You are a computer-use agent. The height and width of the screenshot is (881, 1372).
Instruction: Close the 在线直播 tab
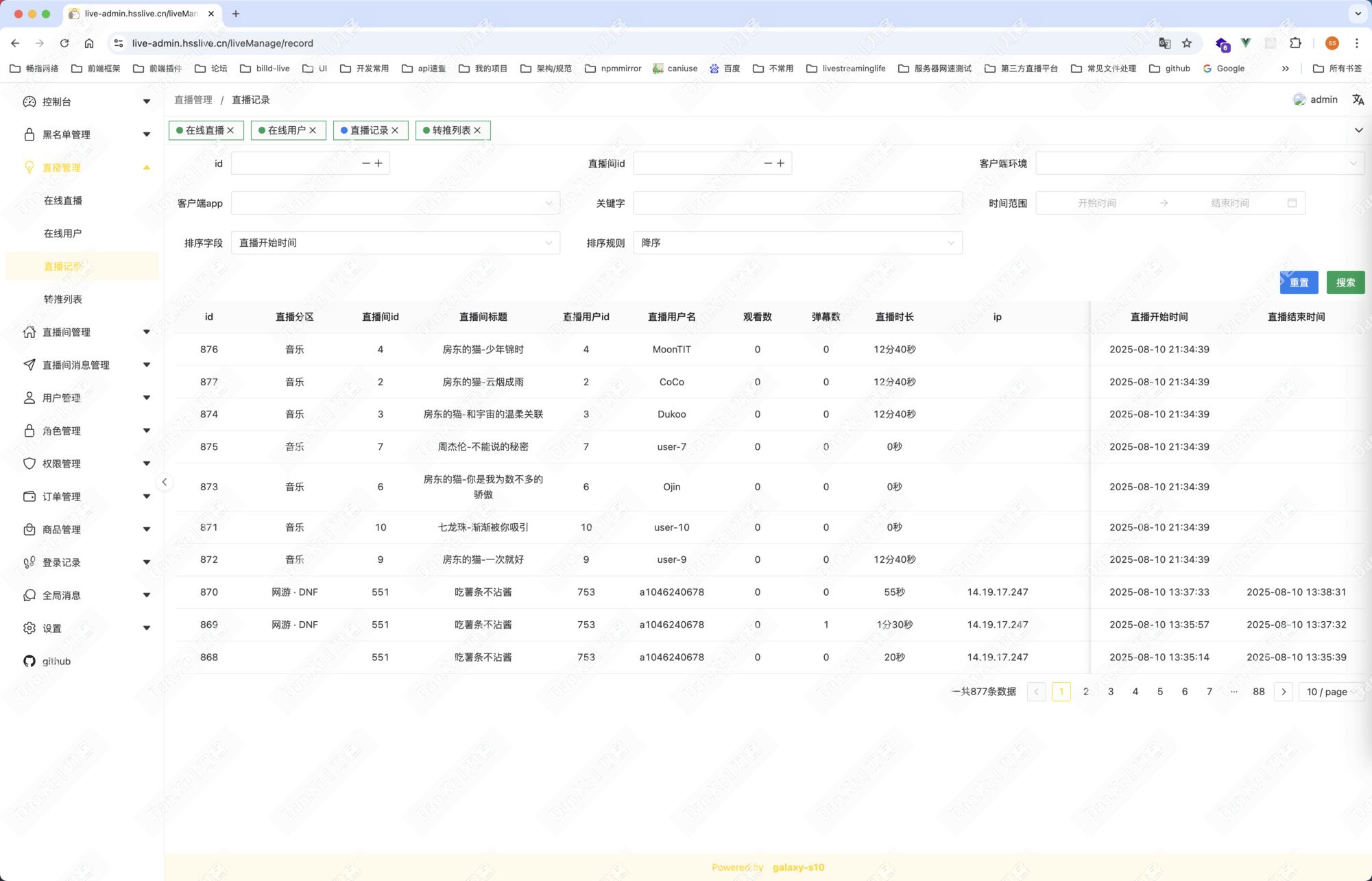pos(231,130)
